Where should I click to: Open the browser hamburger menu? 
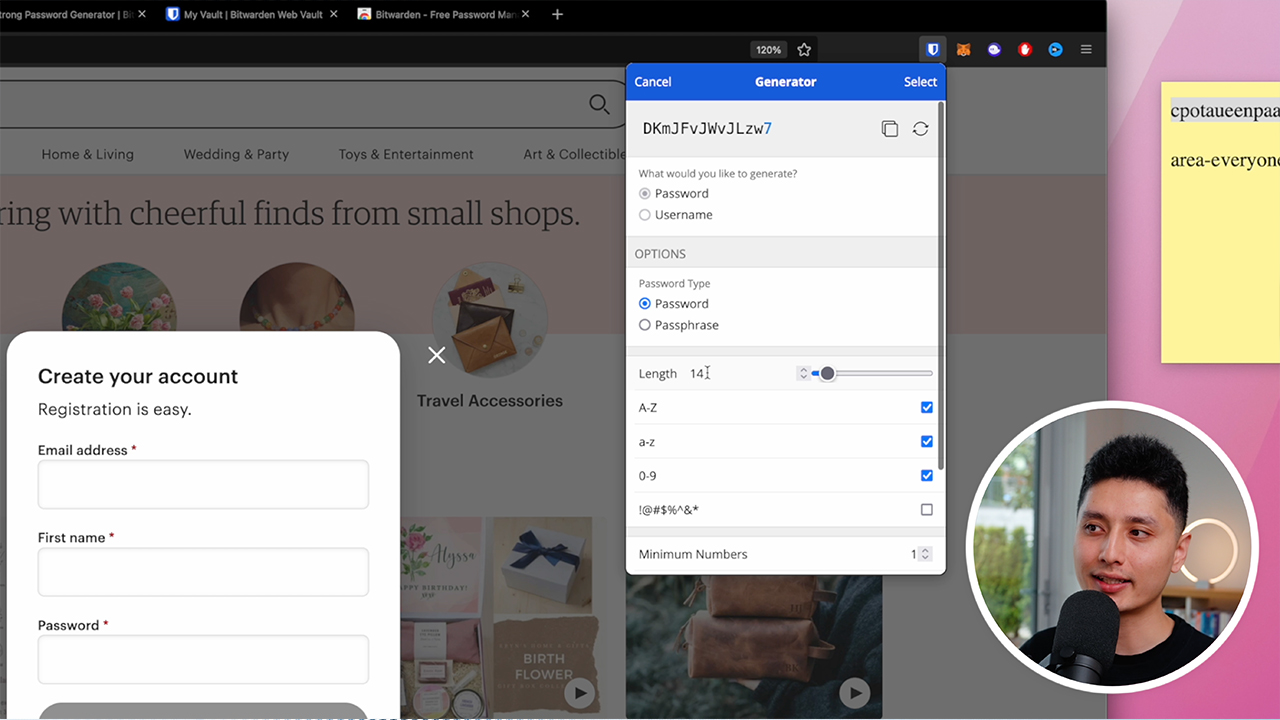(x=1086, y=49)
